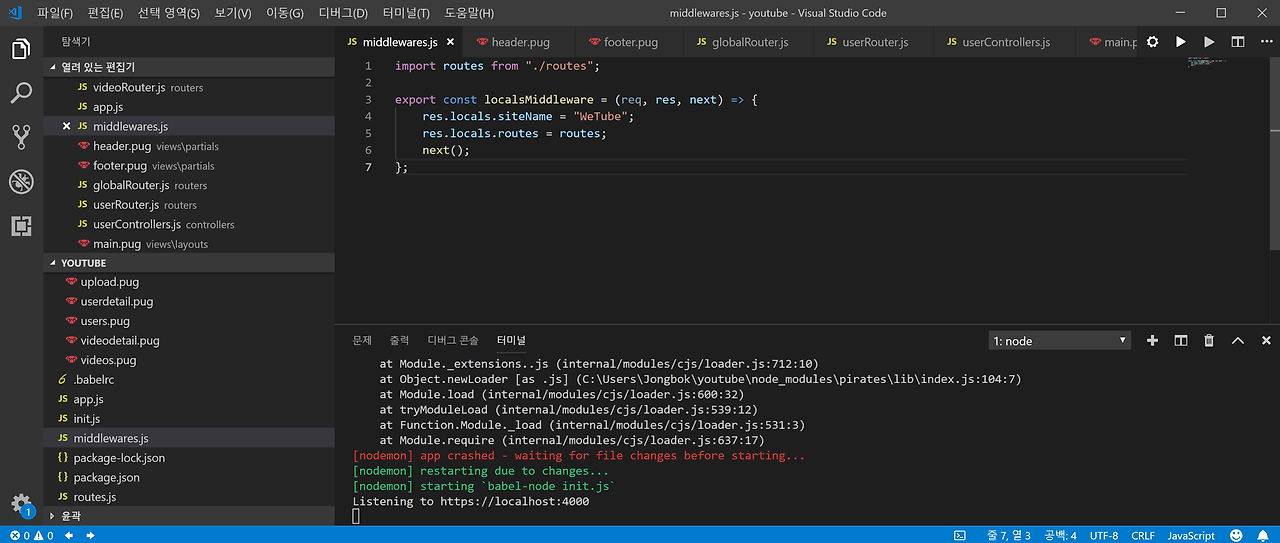Image resolution: width=1280 pixels, height=543 pixels.
Task: Open the 편집(E) menu
Action: 105,13
